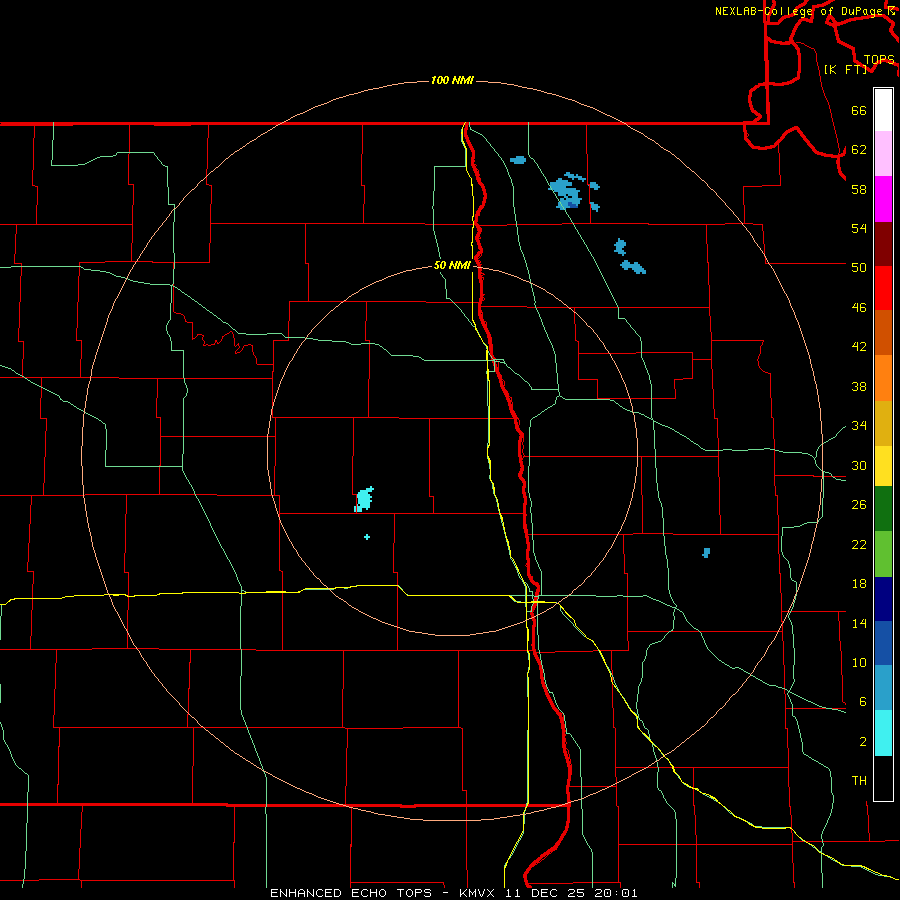900x900 pixels.
Task: Click the legend value 58
Action: tap(859, 189)
